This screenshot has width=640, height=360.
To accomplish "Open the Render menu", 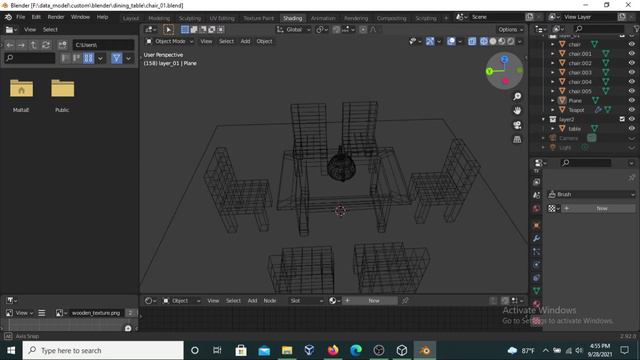I will [x=56, y=17].
